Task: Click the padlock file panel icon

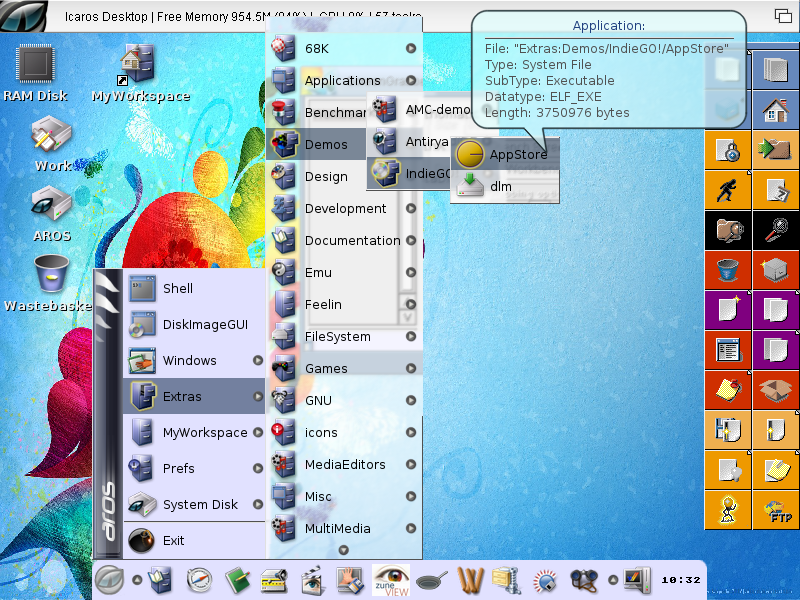Action: click(728, 150)
